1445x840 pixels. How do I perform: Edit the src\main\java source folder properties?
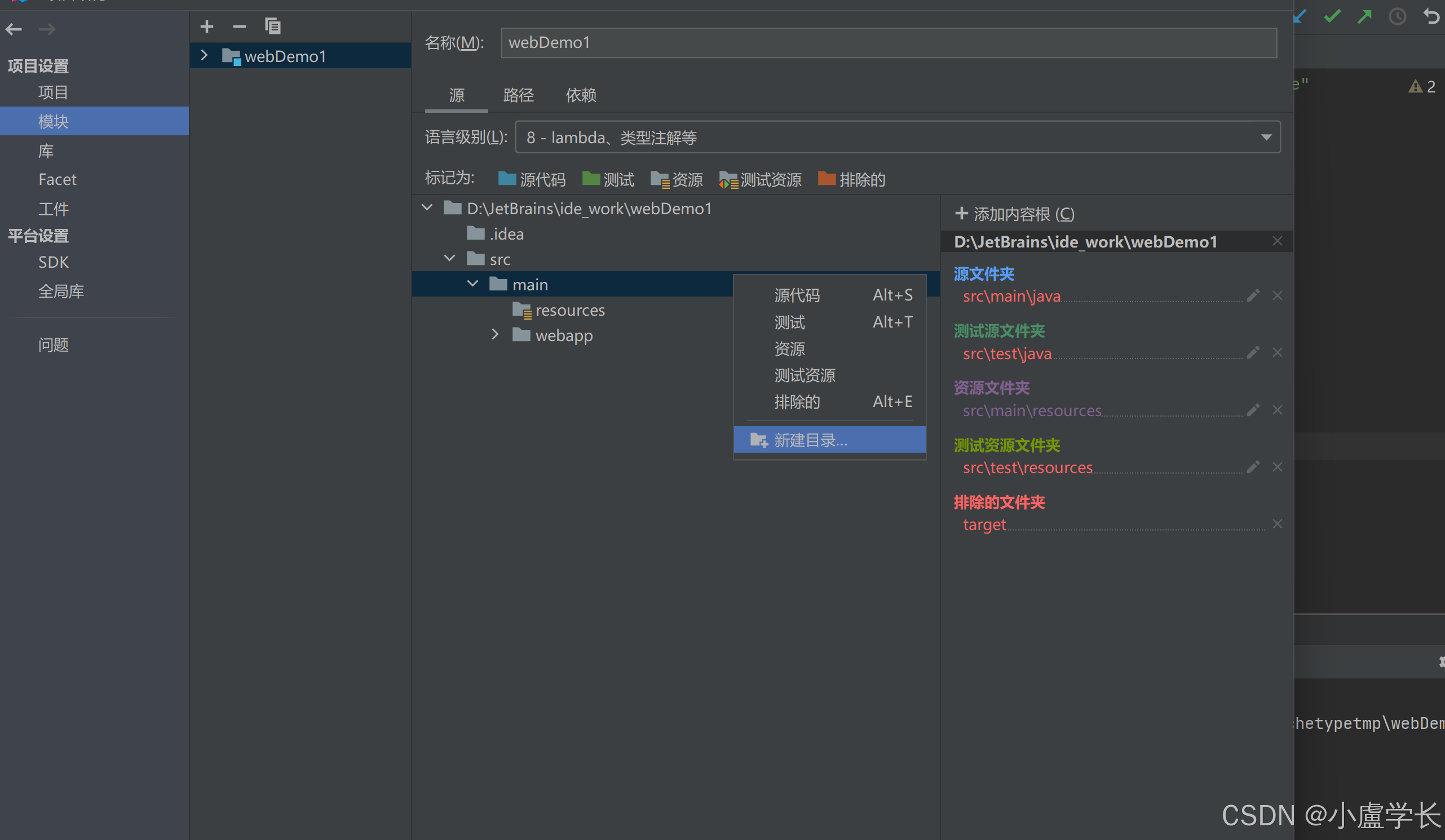1253,296
